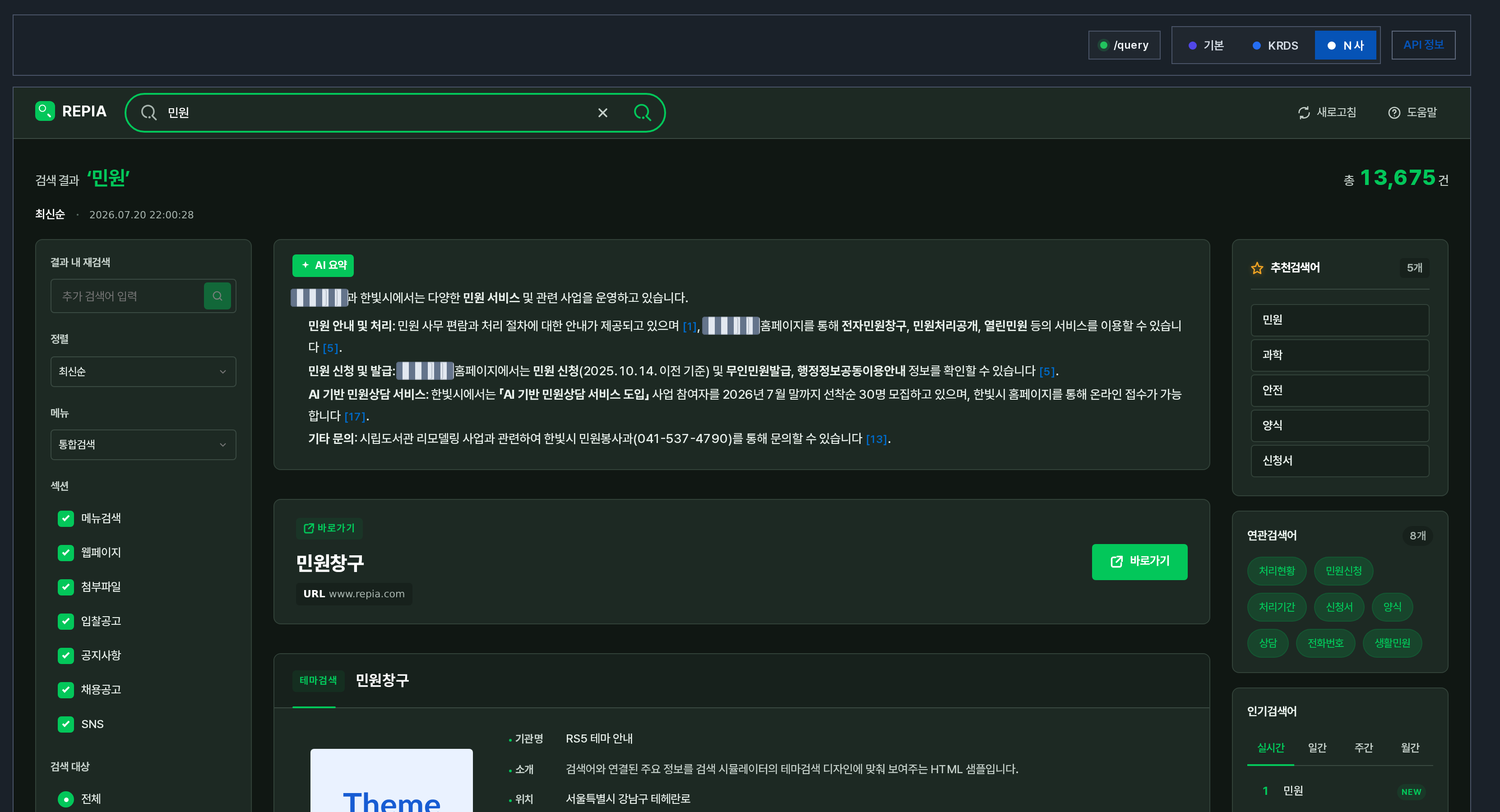The width and height of the screenshot is (1500, 812).
Task: Click the URL www.repia.com label
Action: coord(353,594)
